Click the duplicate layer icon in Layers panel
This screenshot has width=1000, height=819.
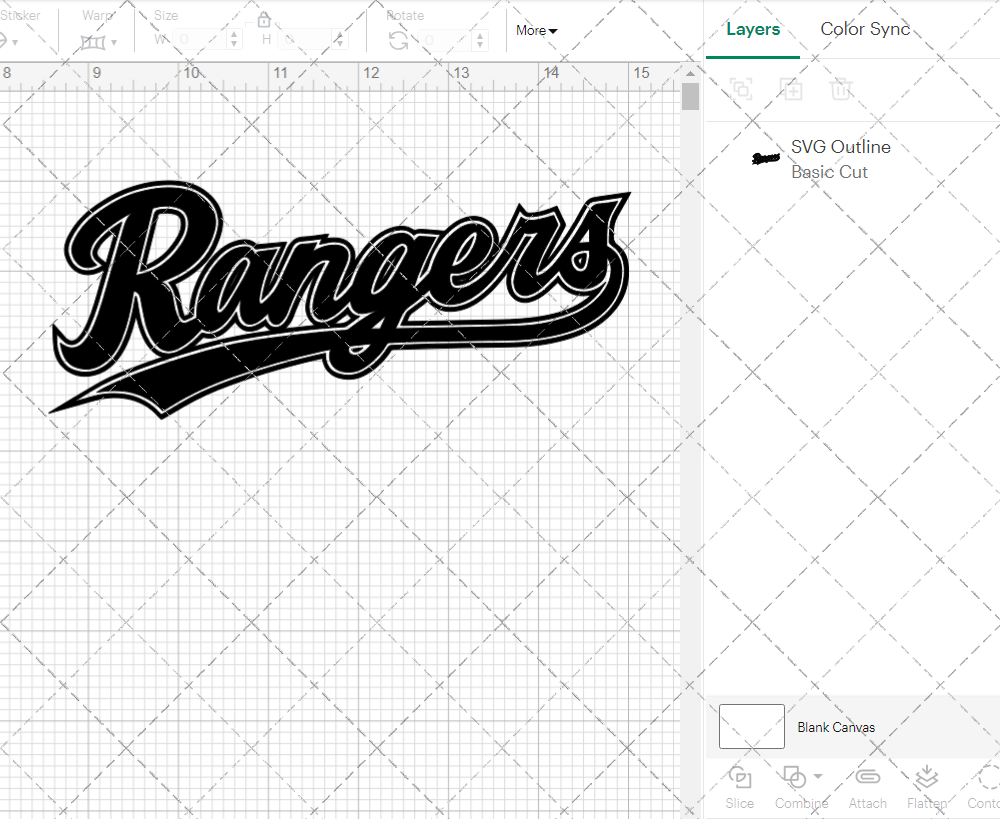click(x=741, y=89)
